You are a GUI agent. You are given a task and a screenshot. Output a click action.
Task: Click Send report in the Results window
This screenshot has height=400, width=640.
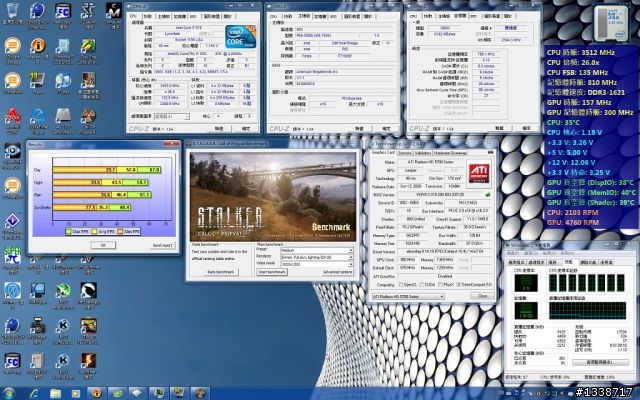point(162,245)
